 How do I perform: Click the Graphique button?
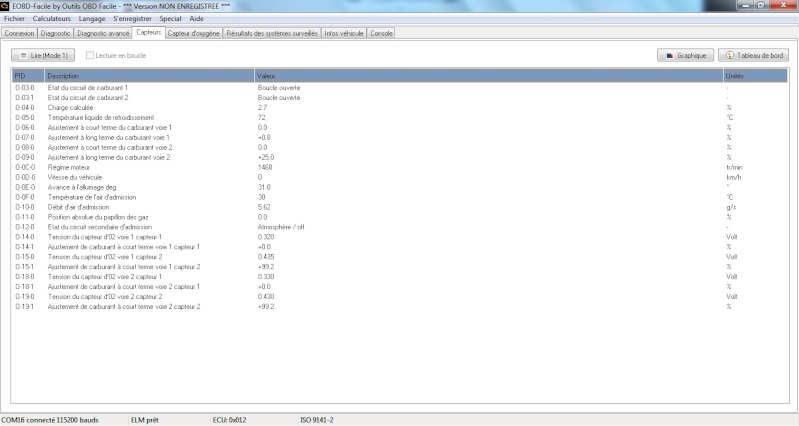685,55
